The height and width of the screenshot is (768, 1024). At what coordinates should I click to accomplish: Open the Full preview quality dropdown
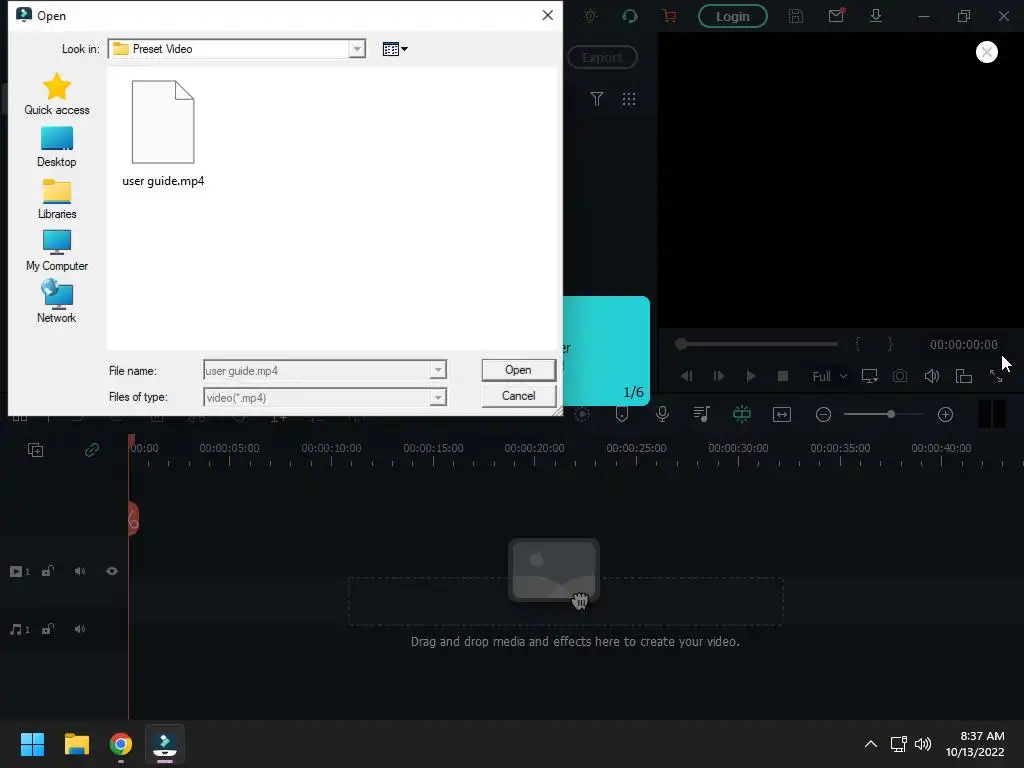(x=829, y=376)
